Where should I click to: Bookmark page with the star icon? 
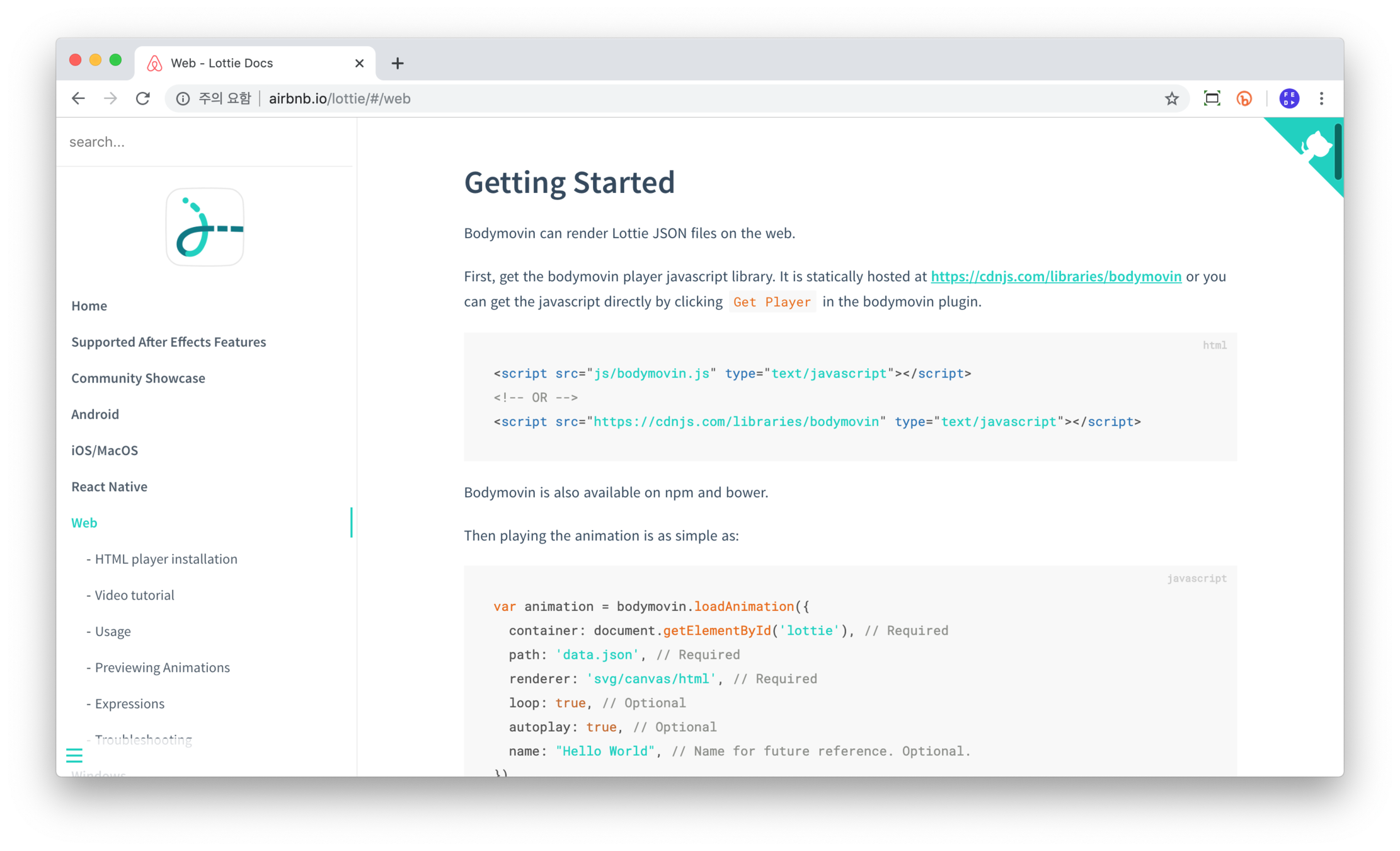coord(1171,98)
